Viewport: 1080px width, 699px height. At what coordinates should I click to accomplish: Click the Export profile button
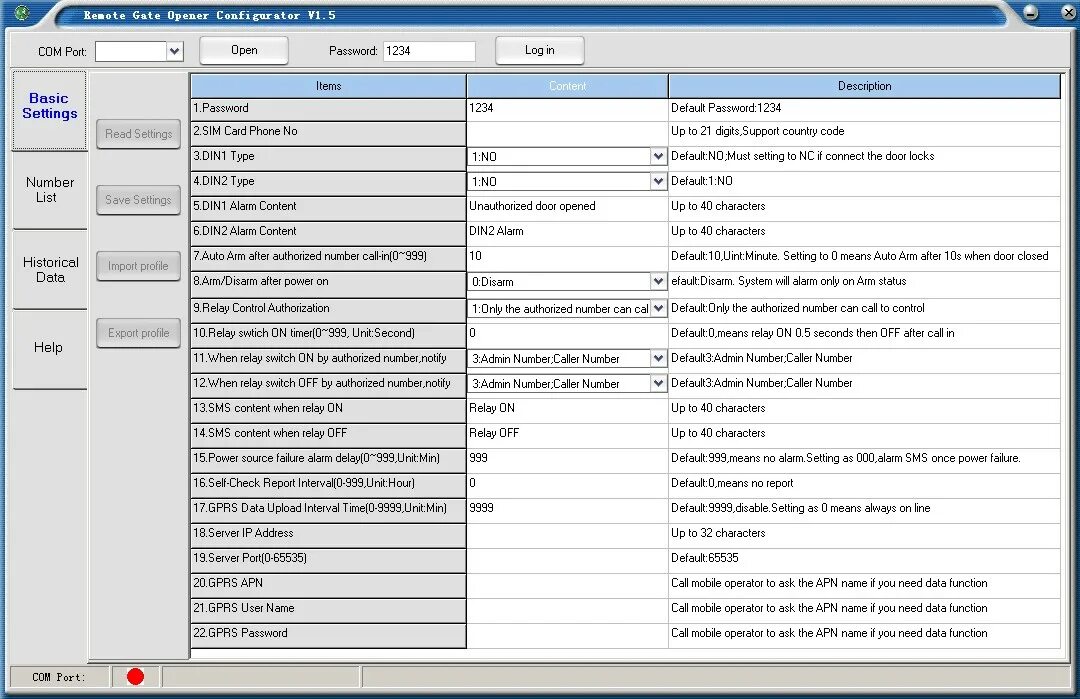pos(138,333)
